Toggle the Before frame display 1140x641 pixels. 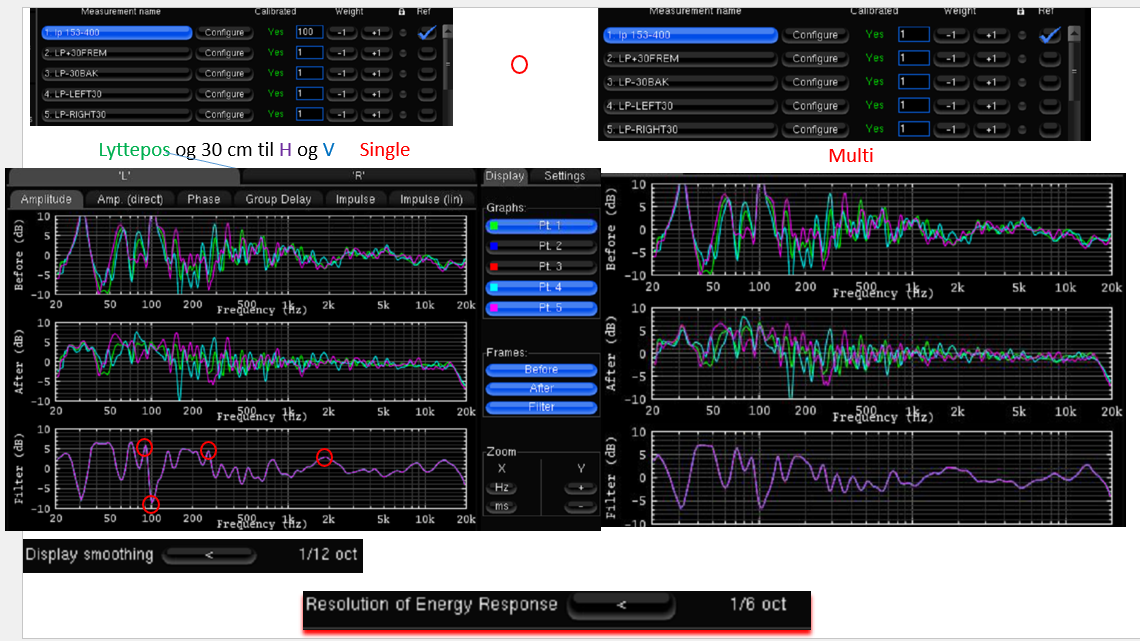coord(542,369)
